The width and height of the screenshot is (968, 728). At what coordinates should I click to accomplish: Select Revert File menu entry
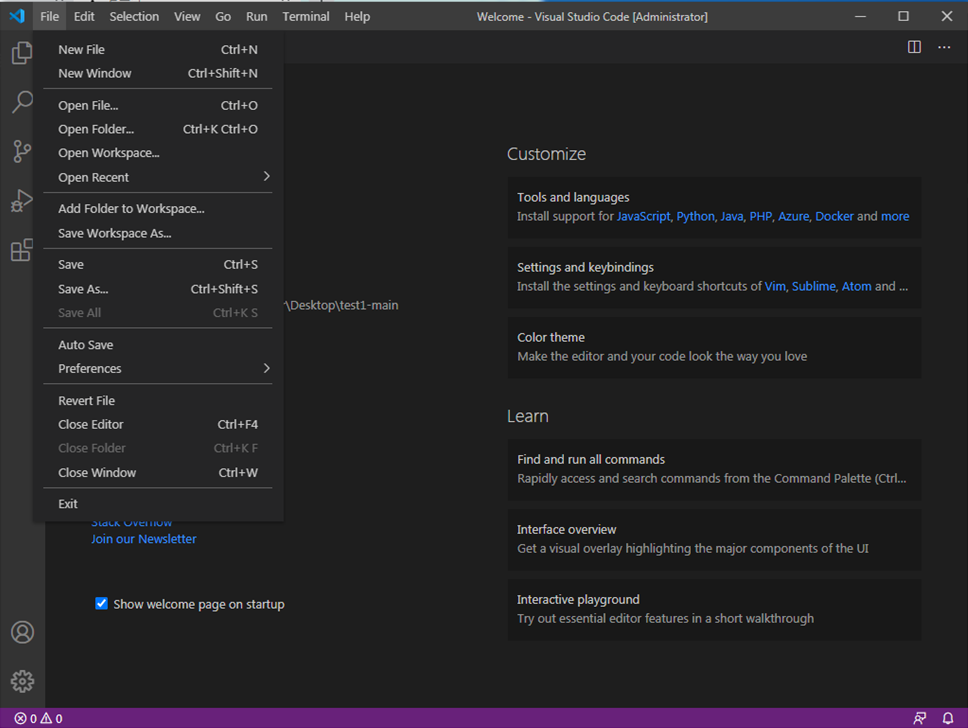(158, 401)
